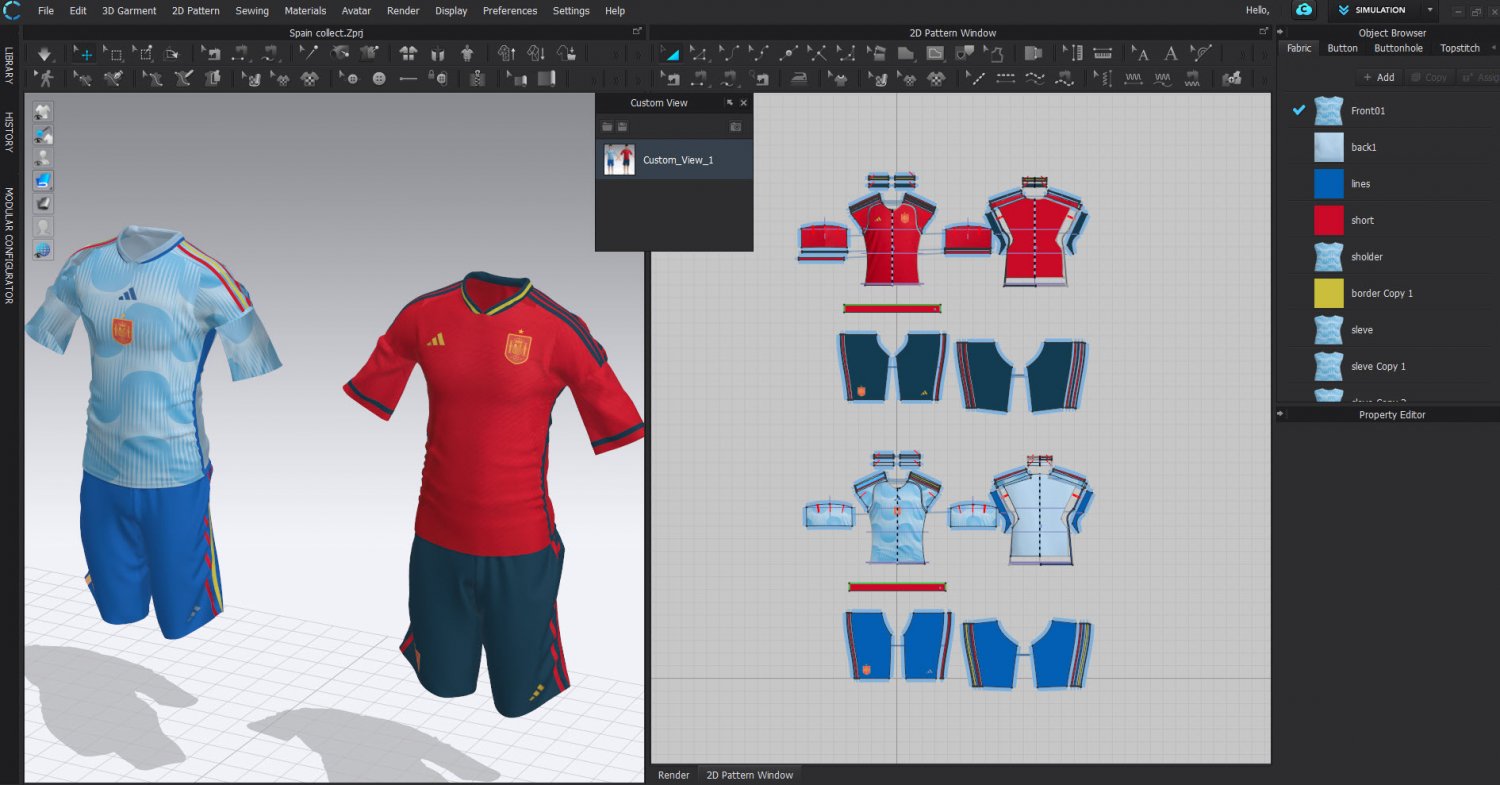
Task: Toggle the gray monochrome surface icon
Action: click(x=43, y=204)
